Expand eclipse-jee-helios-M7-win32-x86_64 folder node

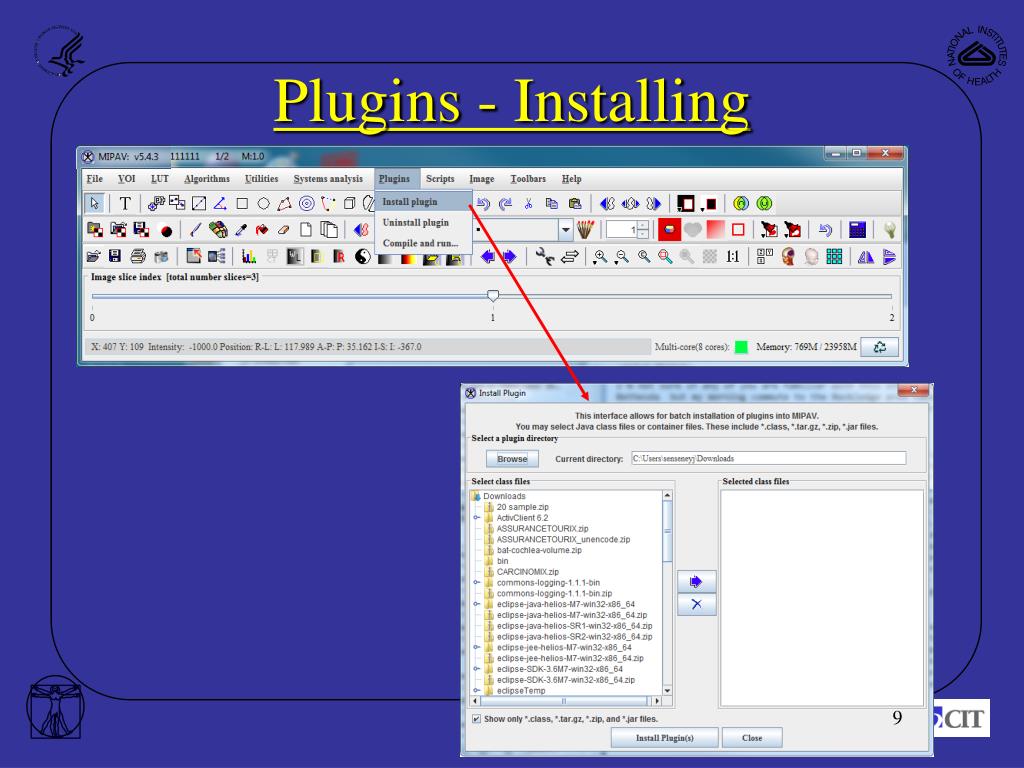[x=477, y=647]
